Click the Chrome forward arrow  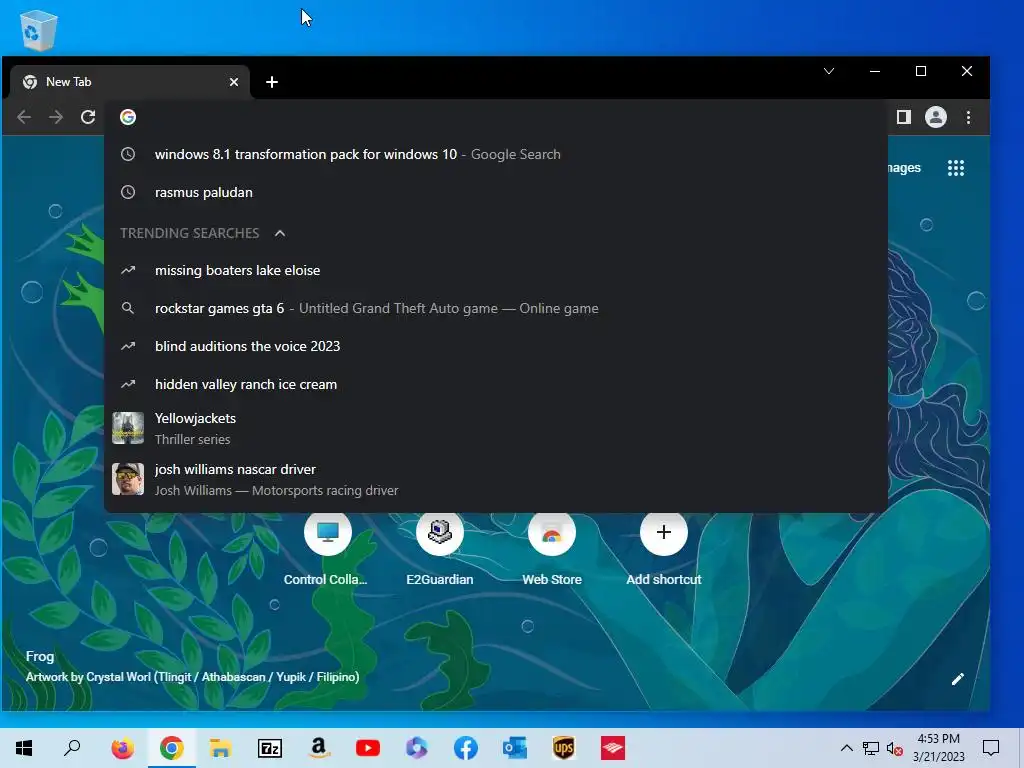[x=56, y=118]
